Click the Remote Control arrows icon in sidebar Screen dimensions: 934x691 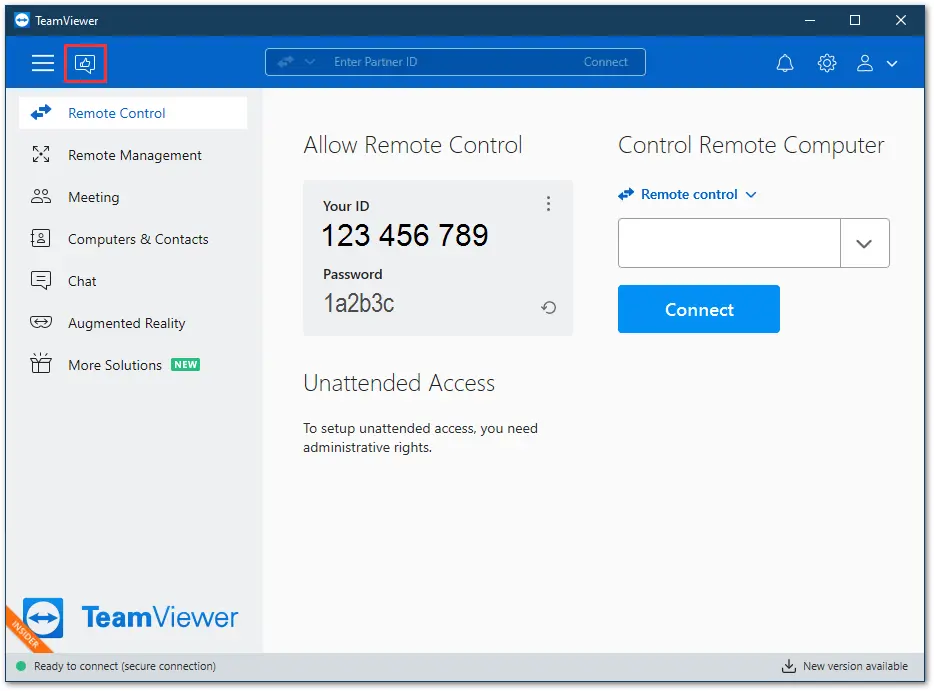tap(41, 112)
